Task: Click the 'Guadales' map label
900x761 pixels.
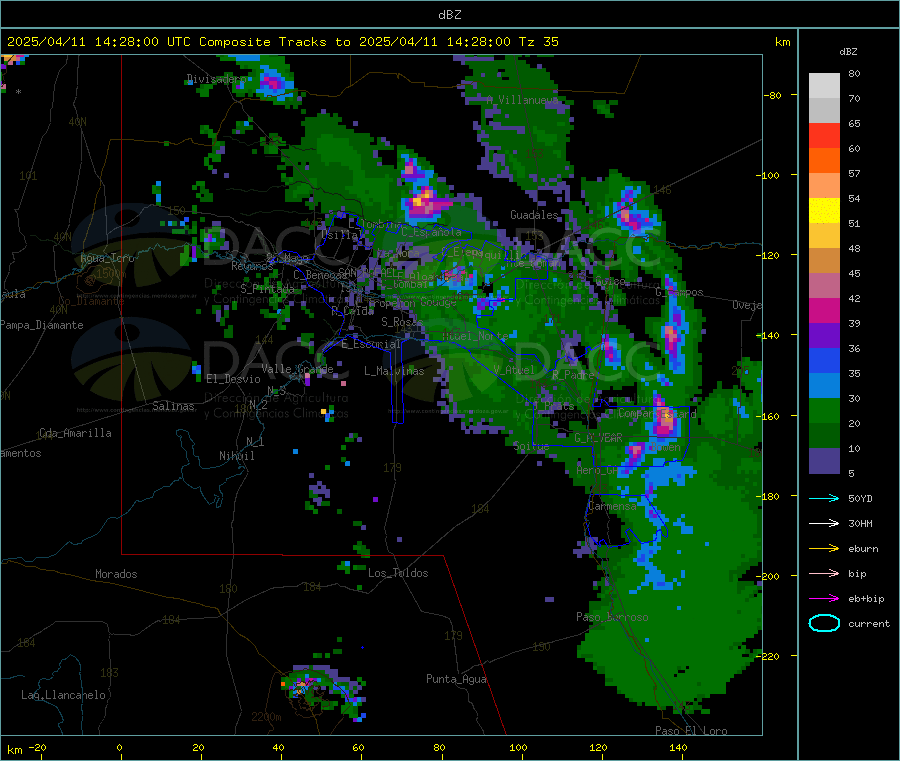Action: pos(534,215)
